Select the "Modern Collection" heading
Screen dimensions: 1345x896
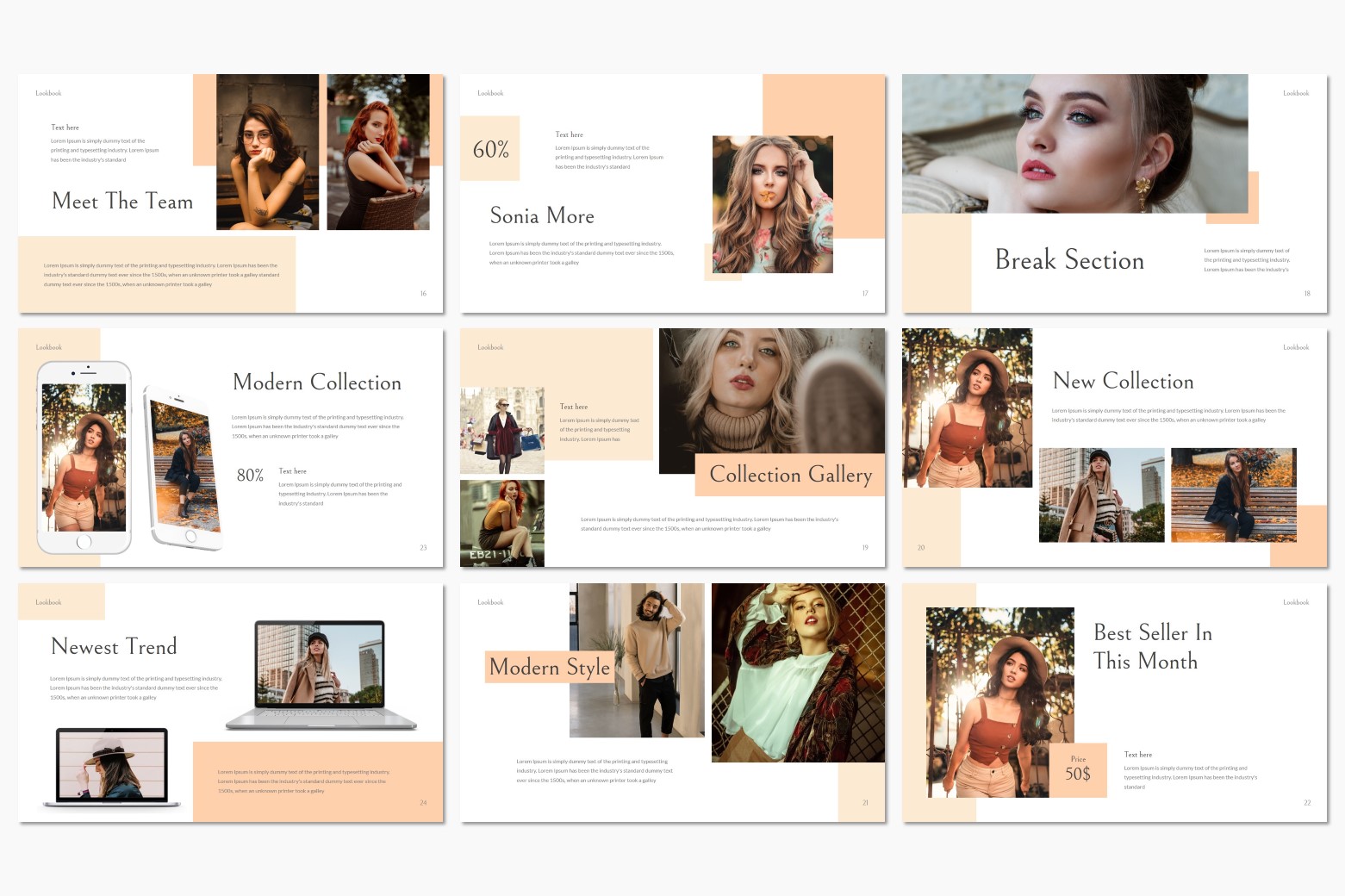317,383
